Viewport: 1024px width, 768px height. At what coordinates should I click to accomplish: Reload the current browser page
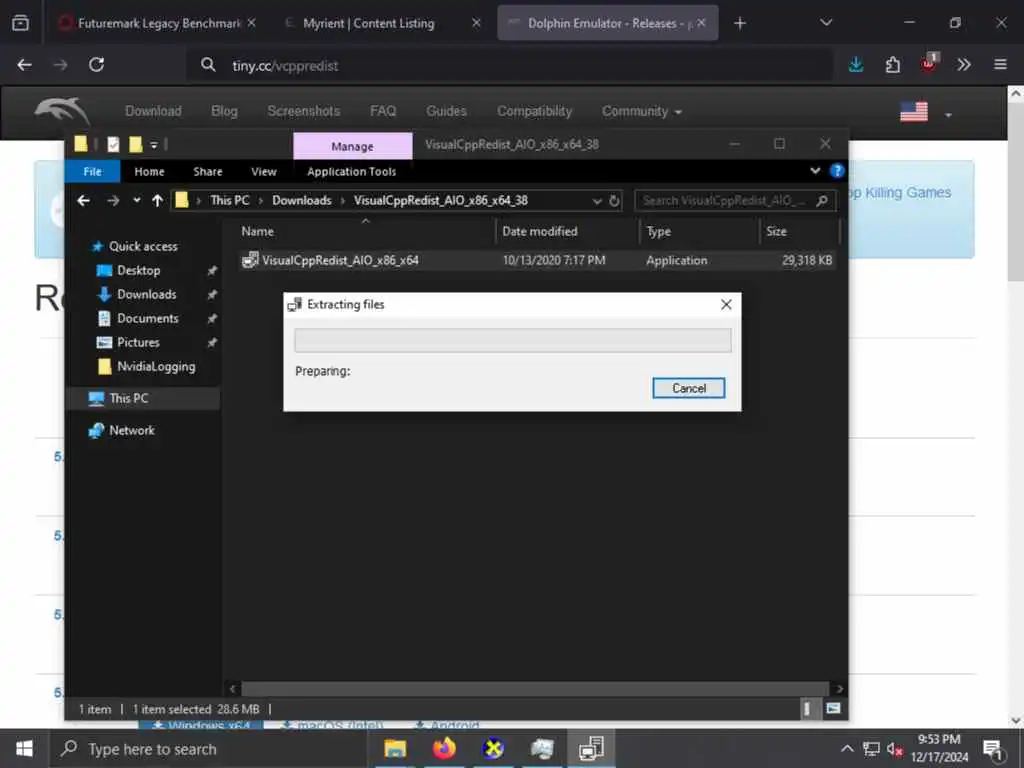coord(97,65)
